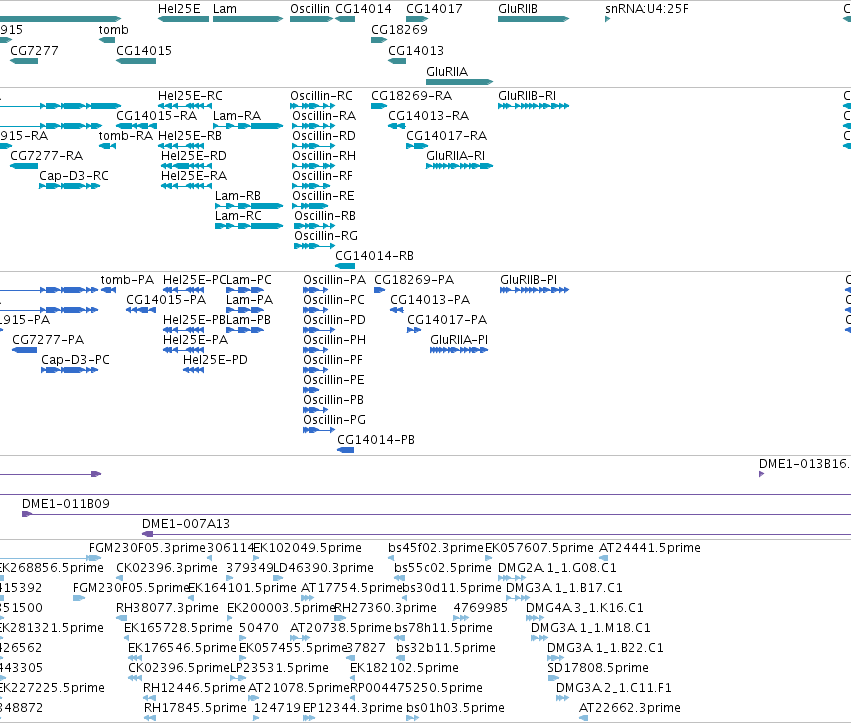851x723 pixels.
Task: Select the FGM230F05.3prime EST feature
Action: (x=93, y=558)
